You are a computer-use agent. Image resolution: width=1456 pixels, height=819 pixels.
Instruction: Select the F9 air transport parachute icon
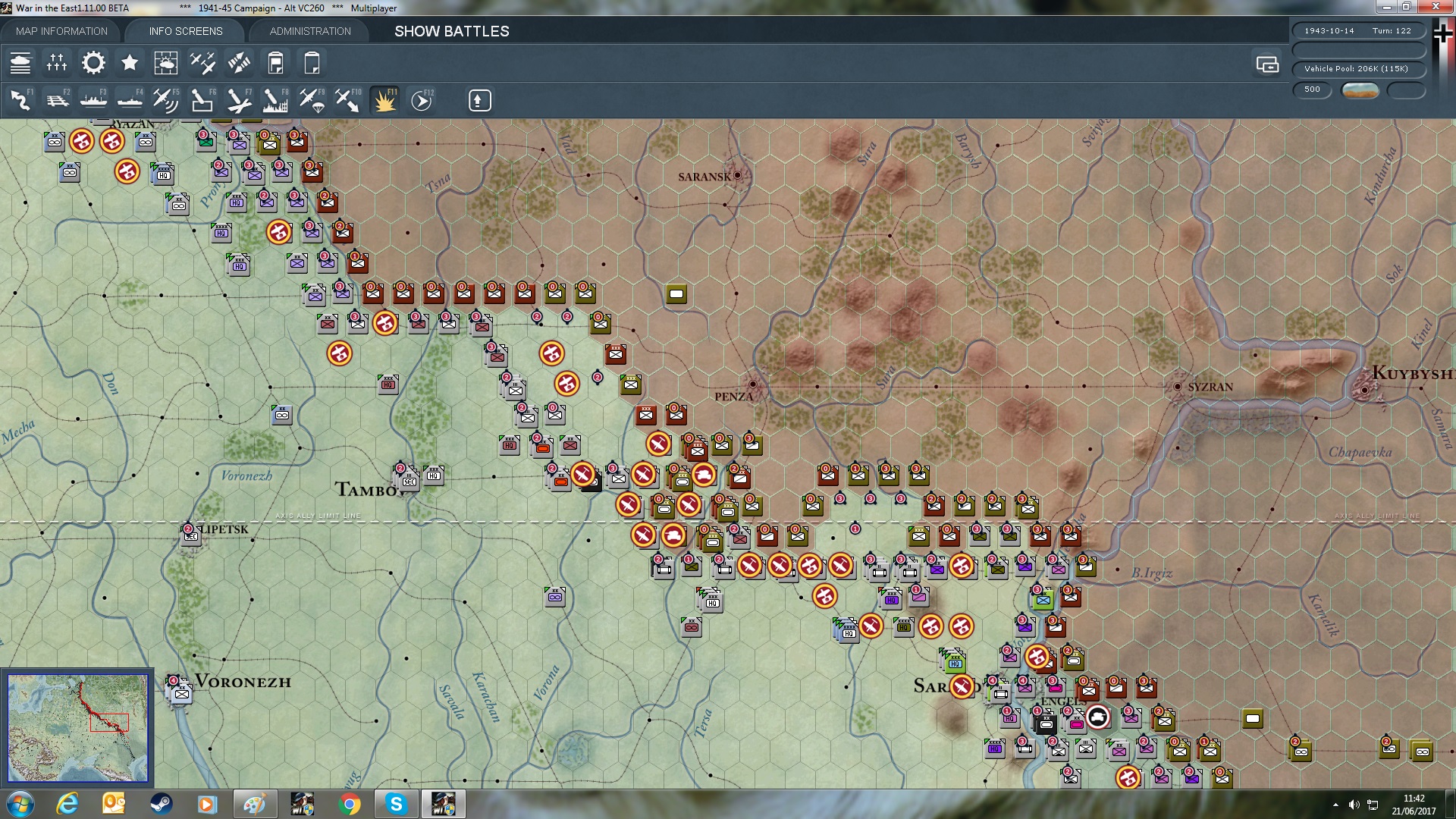pyautogui.click(x=312, y=100)
